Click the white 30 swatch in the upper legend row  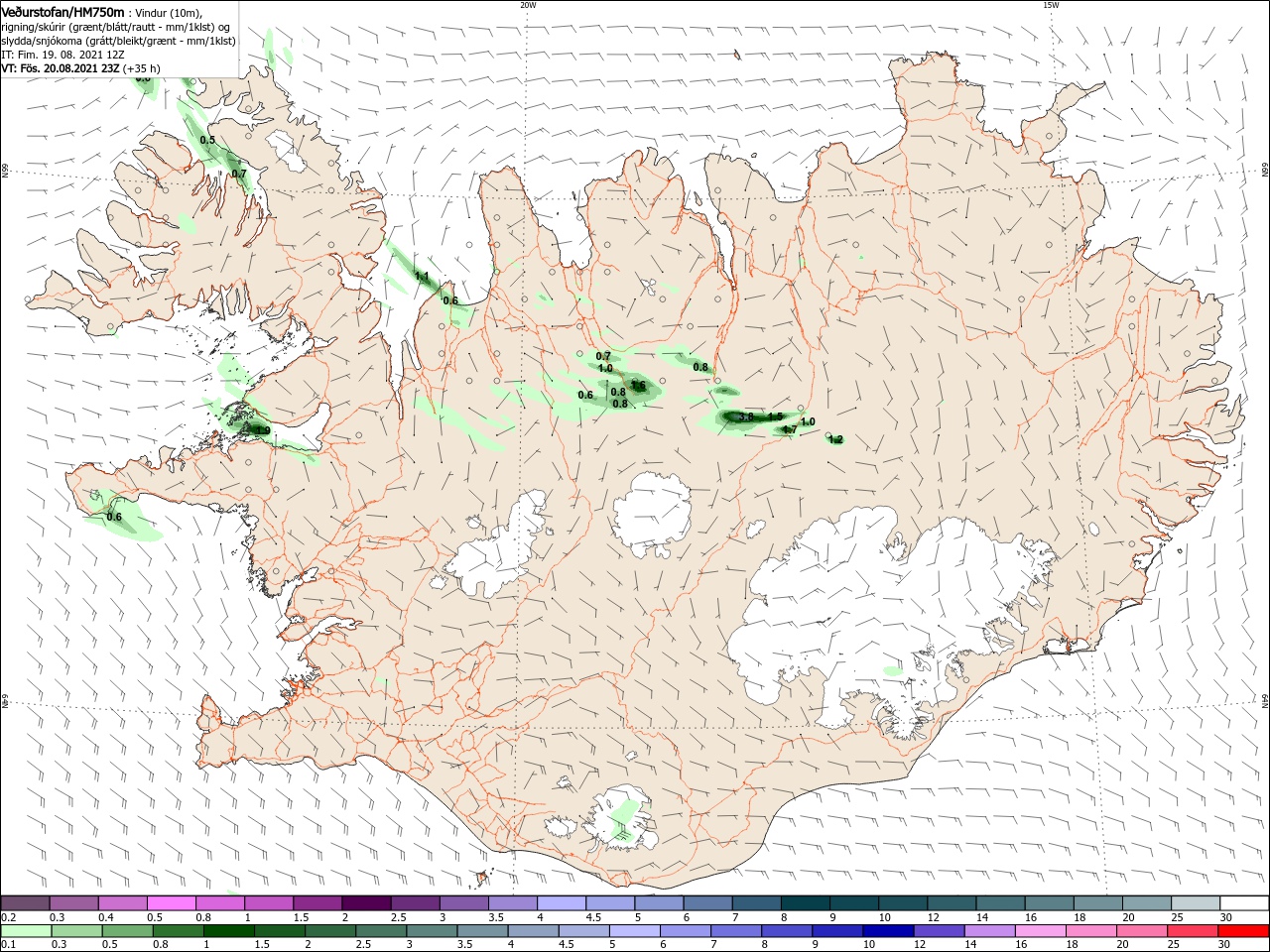(x=1243, y=903)
